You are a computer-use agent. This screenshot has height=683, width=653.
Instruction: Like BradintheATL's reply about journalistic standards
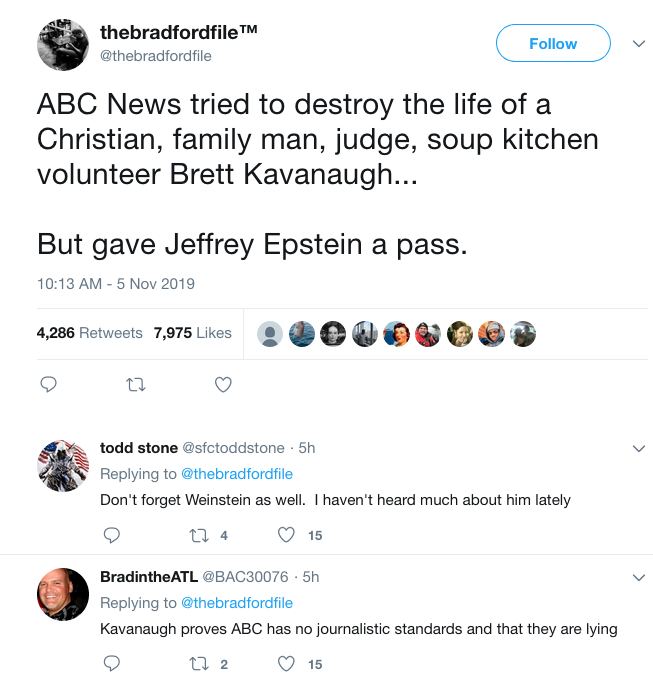point(286,663)
